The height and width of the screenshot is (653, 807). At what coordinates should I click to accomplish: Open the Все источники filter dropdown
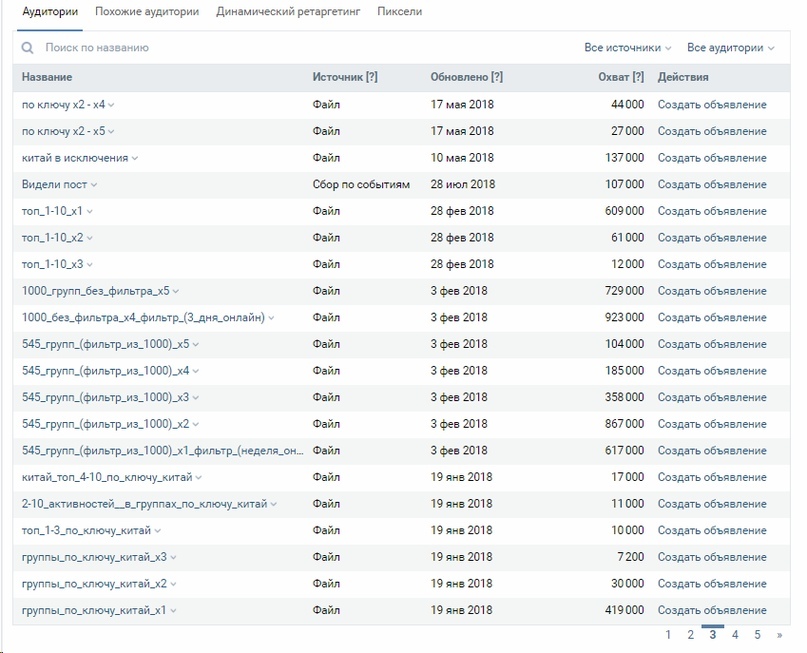[x=628, y=48]
